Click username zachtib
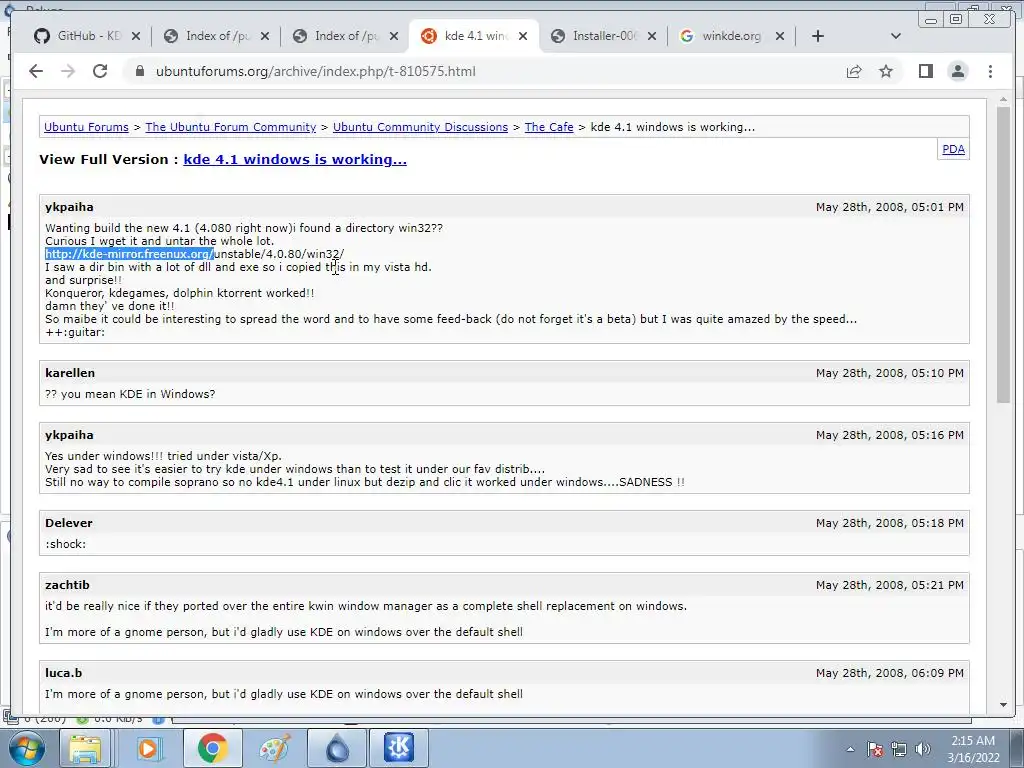The image size is (1024, 768). pyautogui.click(x=67, y=585)
